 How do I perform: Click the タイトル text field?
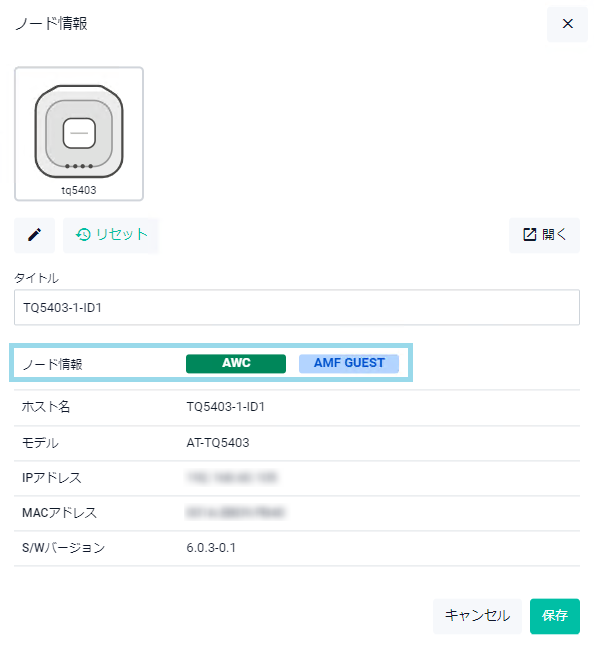pos(297,307)
